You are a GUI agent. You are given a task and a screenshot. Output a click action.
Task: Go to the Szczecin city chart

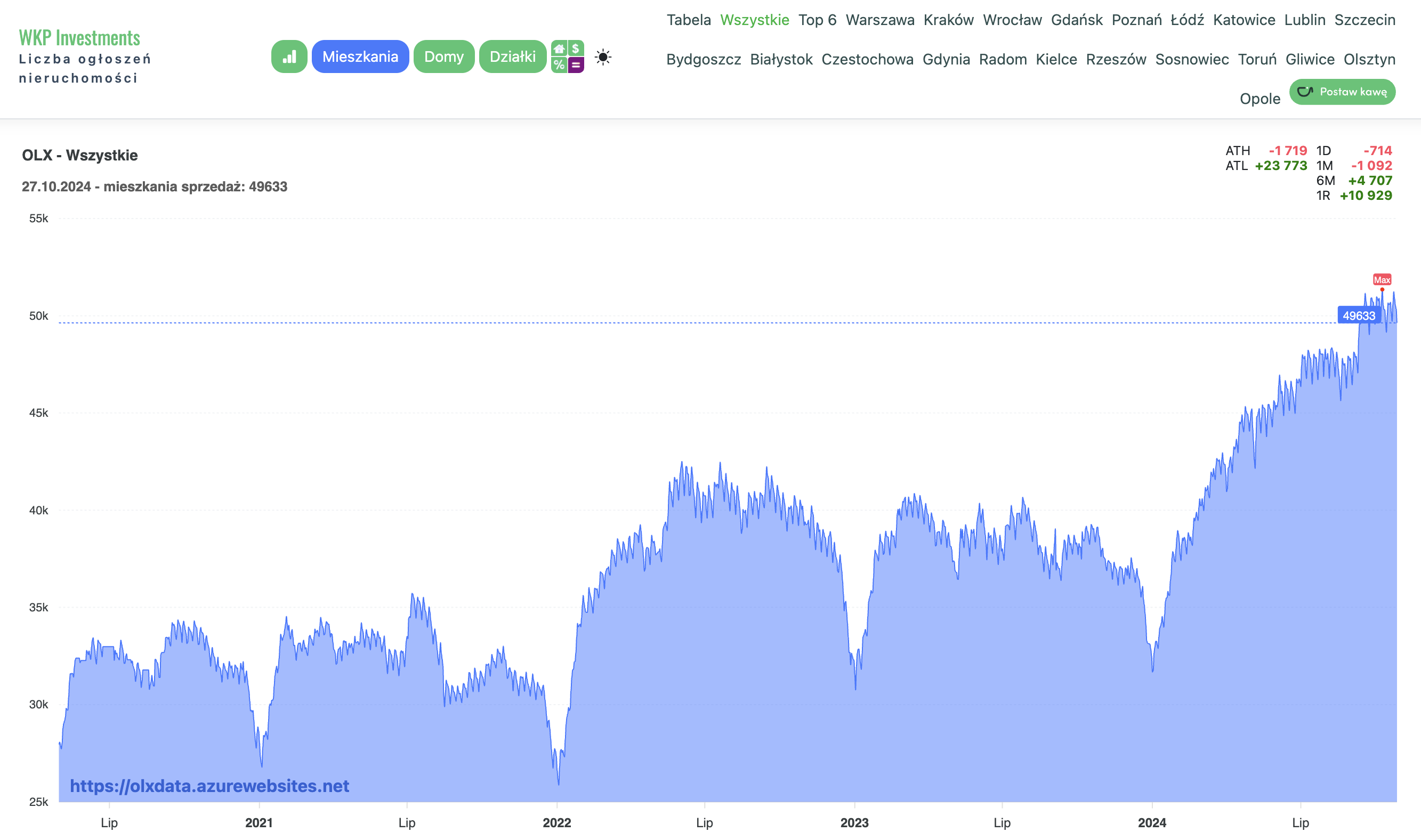(1365, 20)
